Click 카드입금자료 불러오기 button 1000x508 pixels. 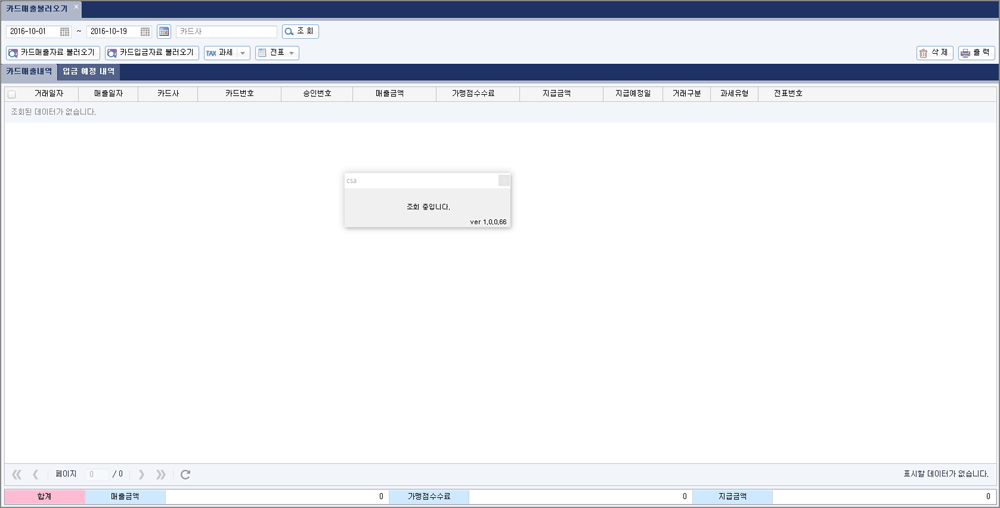point(152,53)
